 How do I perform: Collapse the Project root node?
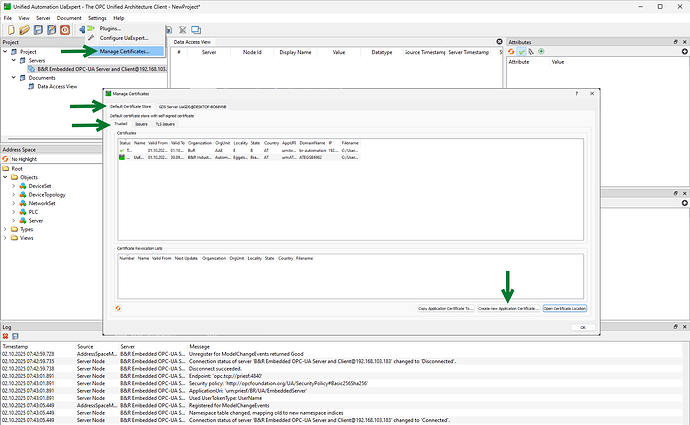[x=5, y=51]
